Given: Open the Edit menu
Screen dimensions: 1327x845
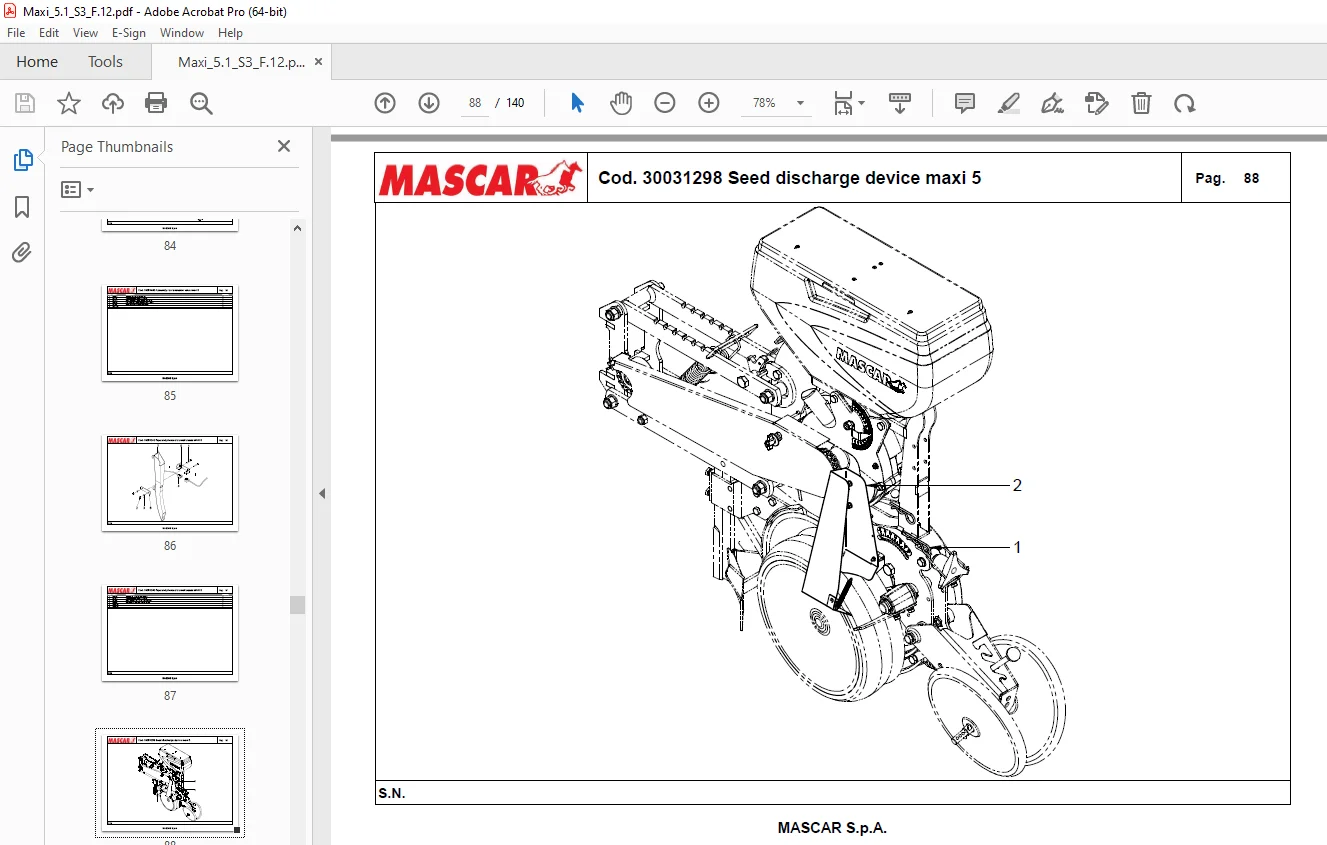Looking at the screenshot, I should coord(49,33).
